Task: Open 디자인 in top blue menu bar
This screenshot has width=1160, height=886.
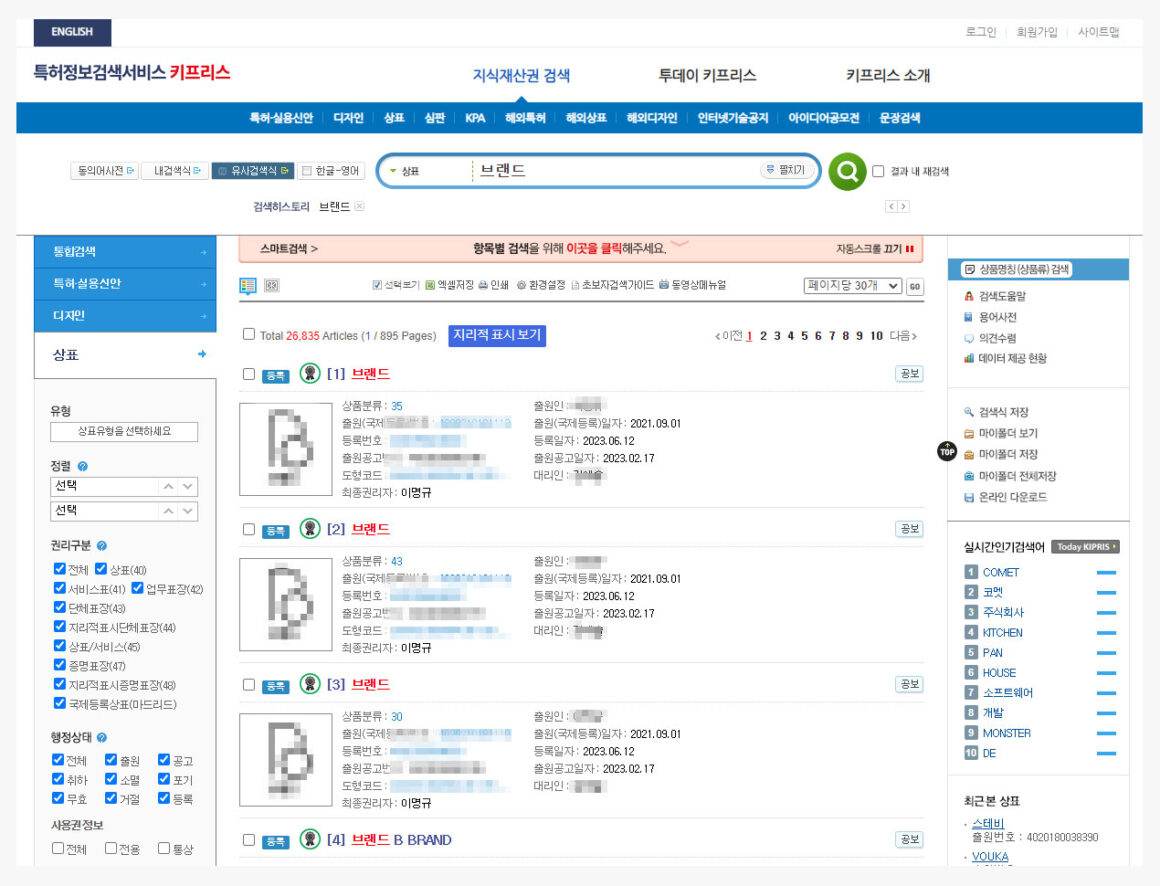Action: 348,118
